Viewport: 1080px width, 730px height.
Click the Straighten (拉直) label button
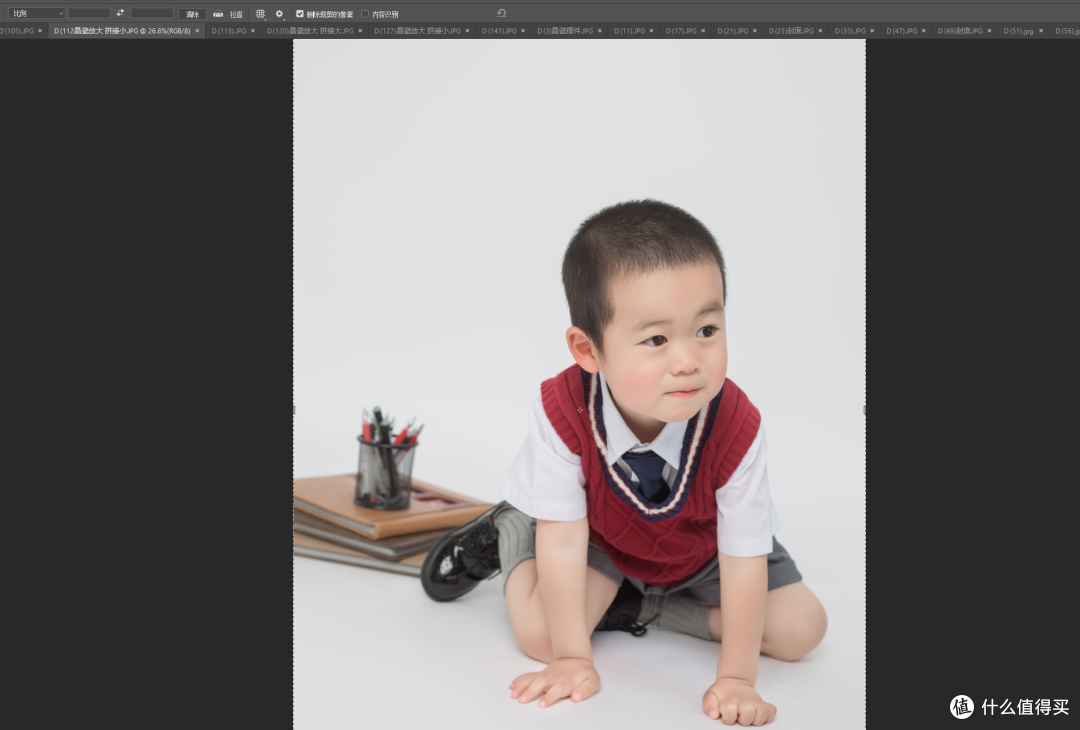[x=236, y=14]
